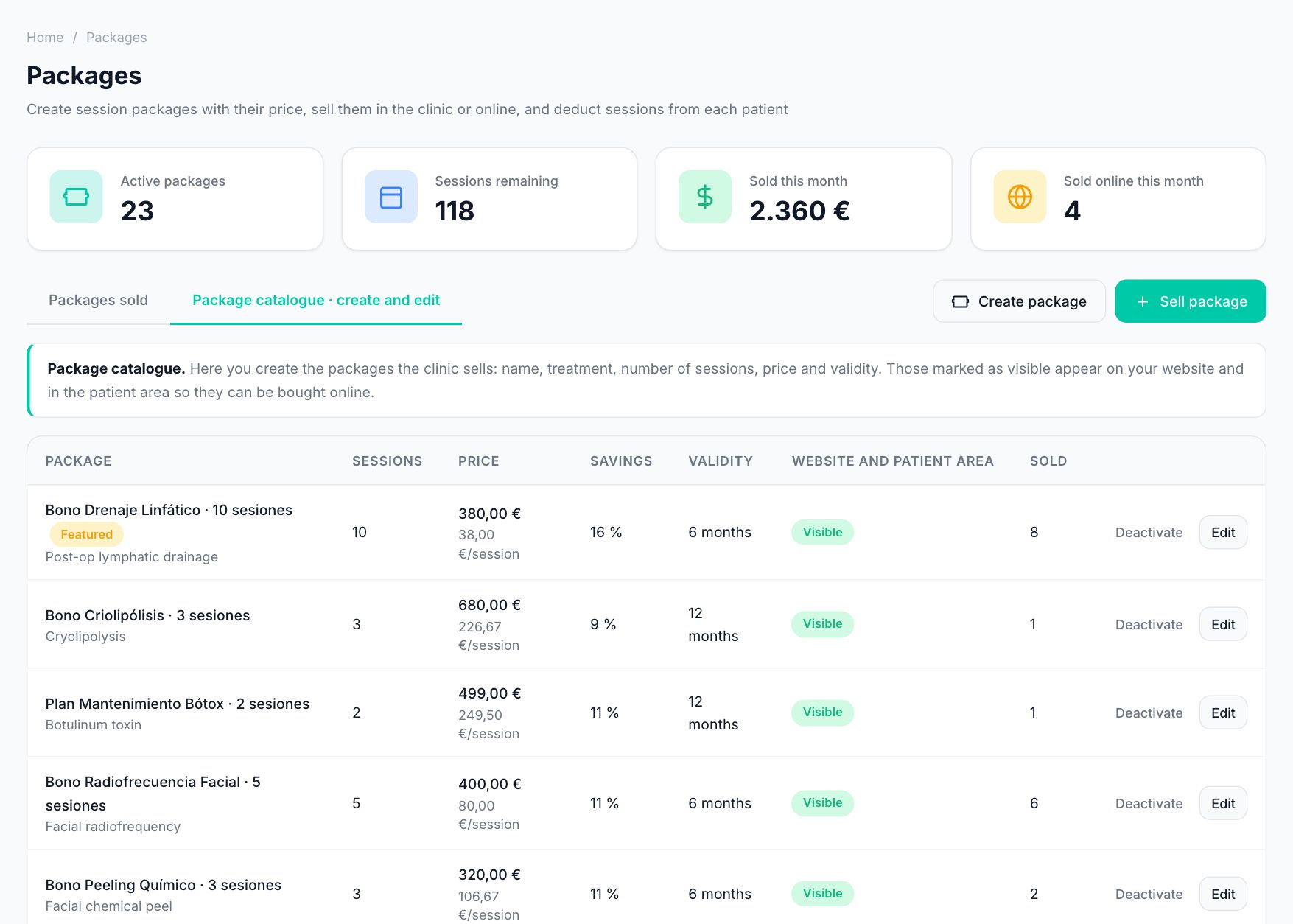Click the plus icon in Sell package button
1293x924 pixels.
1142,301
